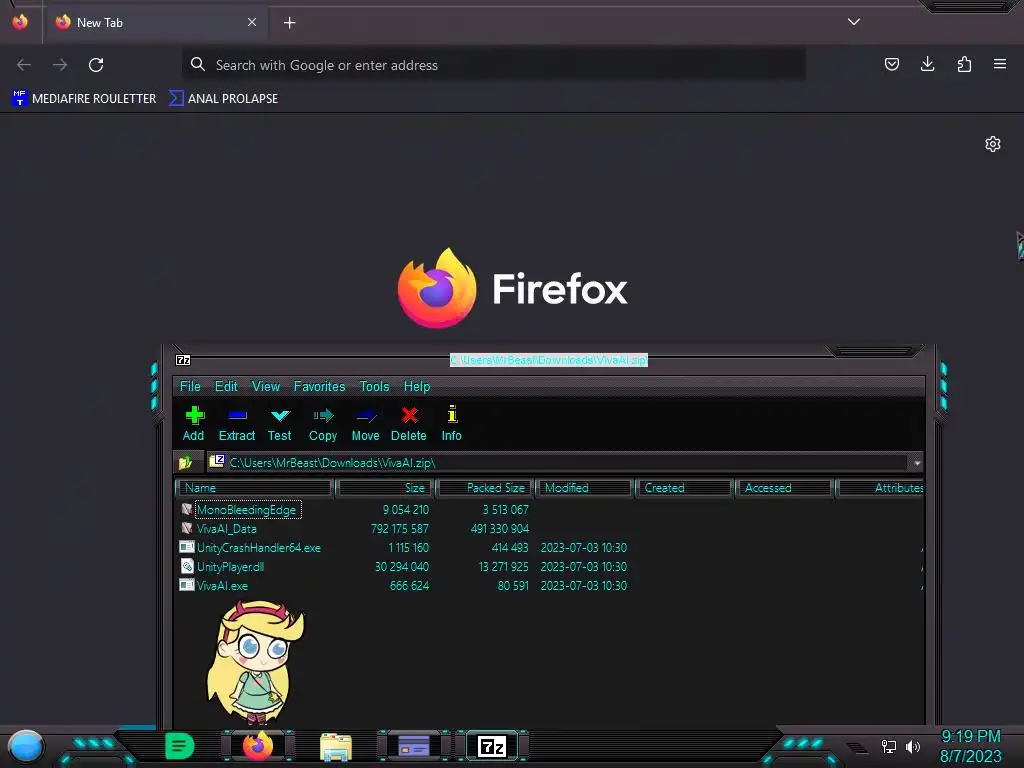Sort by Packed Size column header

click(485, 488)
